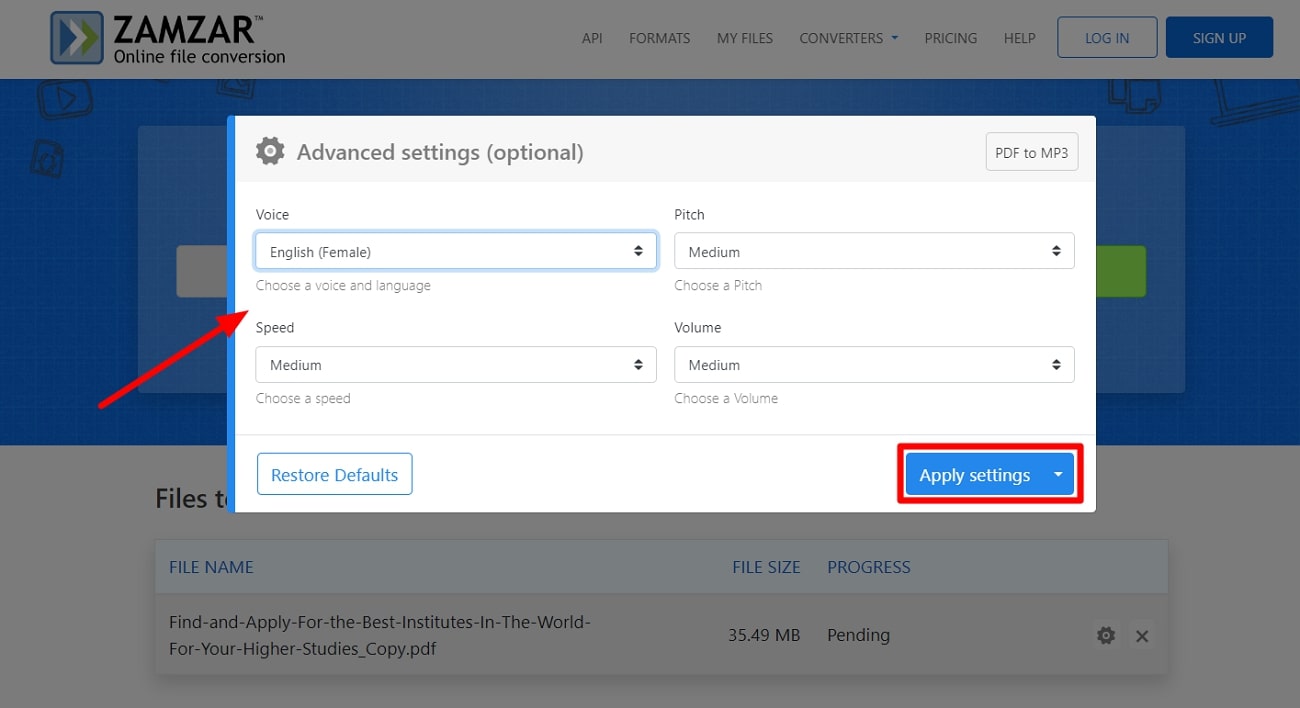Open MY FILES from the top navigation
The width and height of the screenshot is (1300, 708).
[745, 38]
